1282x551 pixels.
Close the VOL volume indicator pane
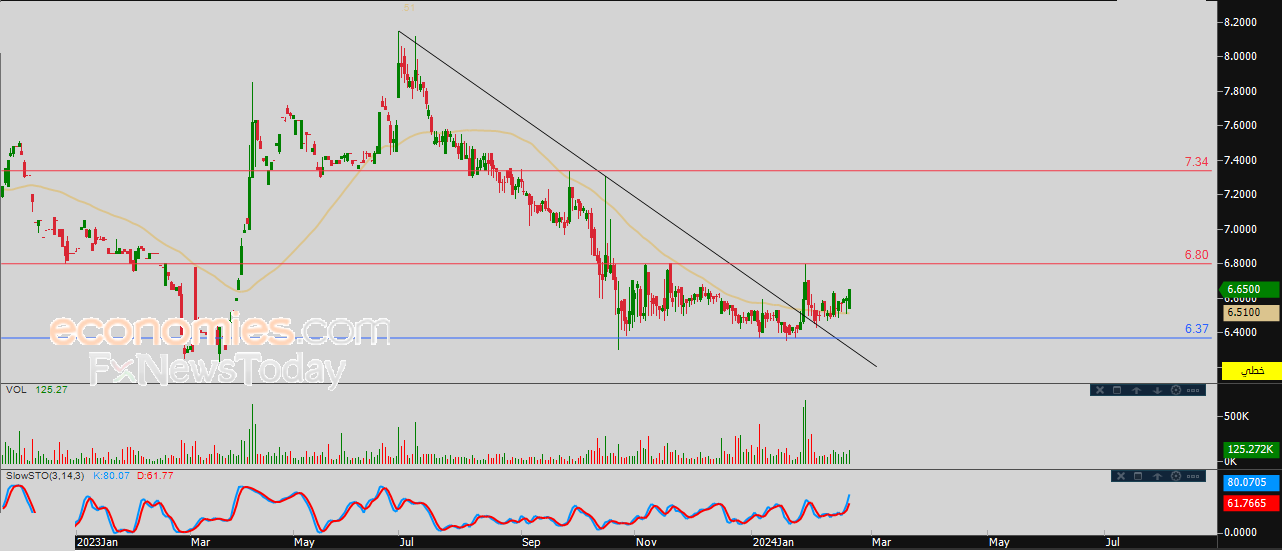tap(1100, 390)
